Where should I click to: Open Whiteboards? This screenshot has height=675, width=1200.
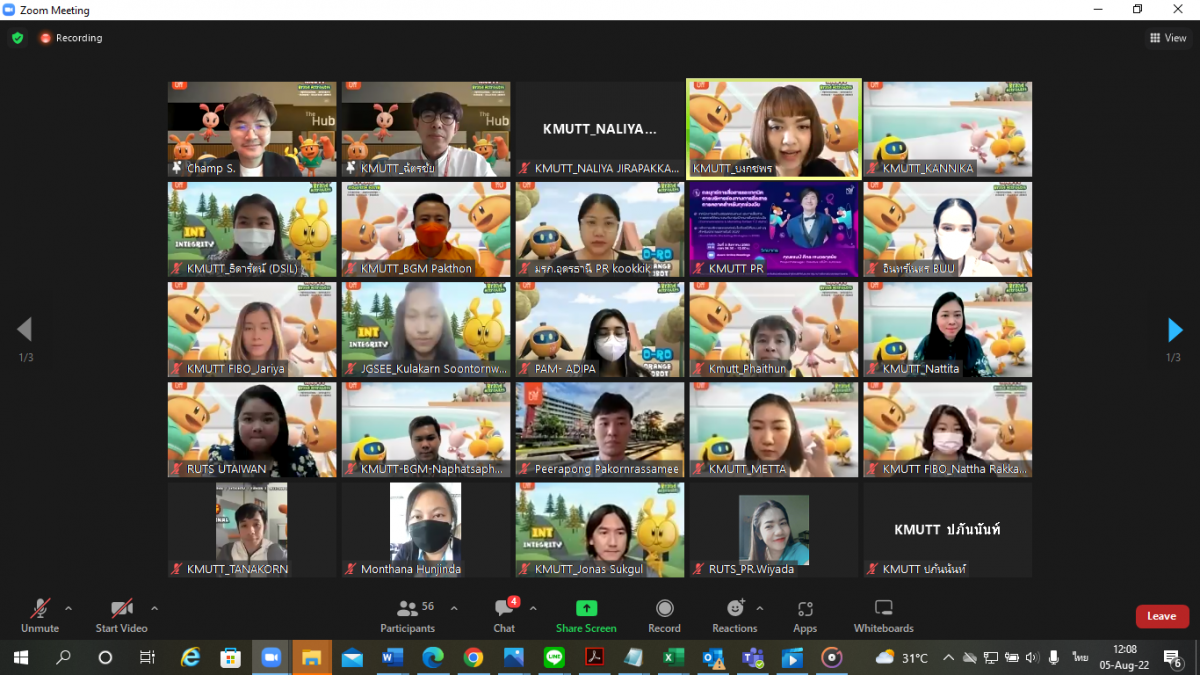click(884, 615)
